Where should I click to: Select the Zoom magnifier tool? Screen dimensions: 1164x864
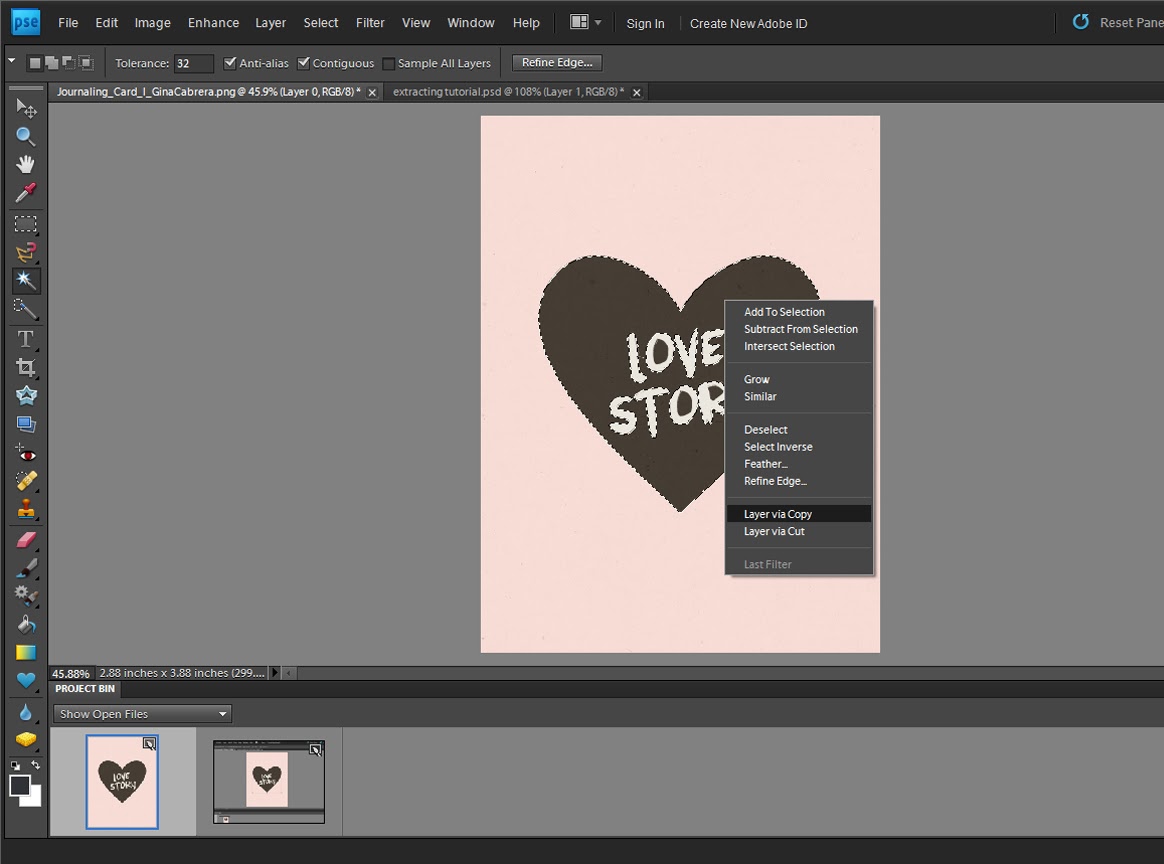[x=26, y=136]
